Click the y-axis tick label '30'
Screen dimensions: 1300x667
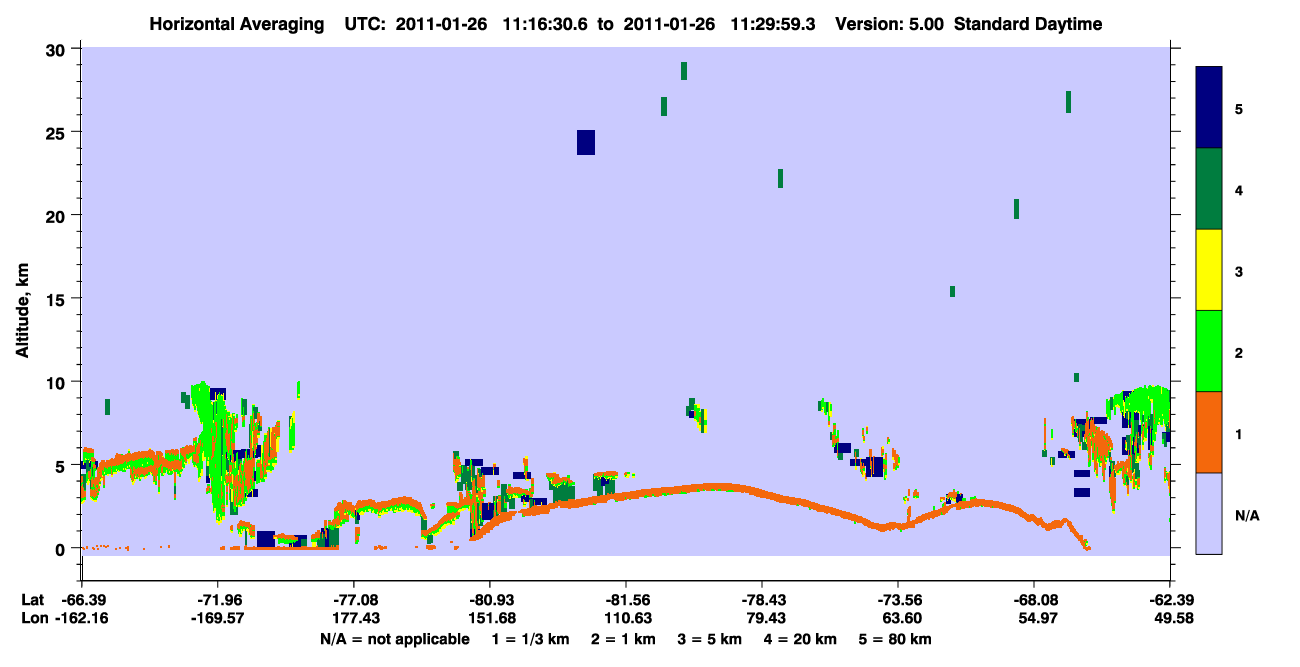(x=58, y=49)
